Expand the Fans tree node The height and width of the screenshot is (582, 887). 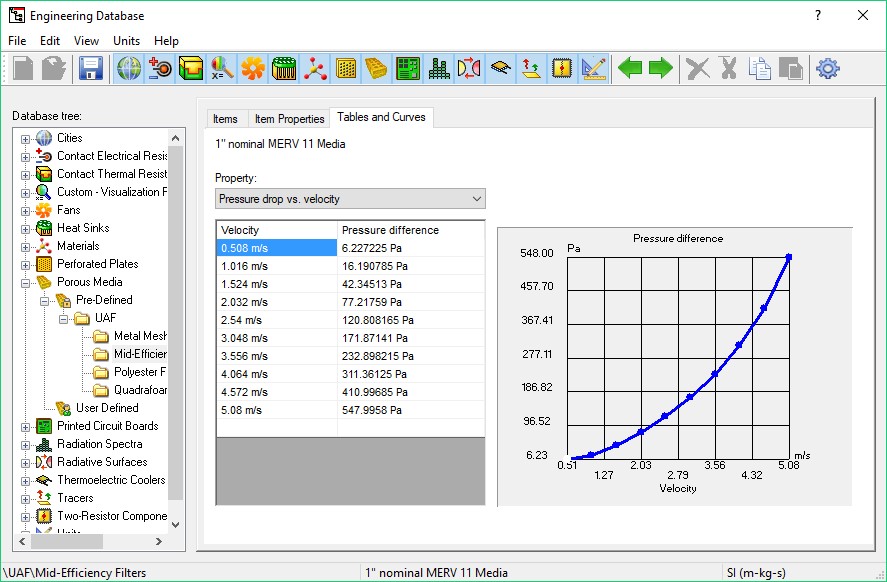point(25,212)
